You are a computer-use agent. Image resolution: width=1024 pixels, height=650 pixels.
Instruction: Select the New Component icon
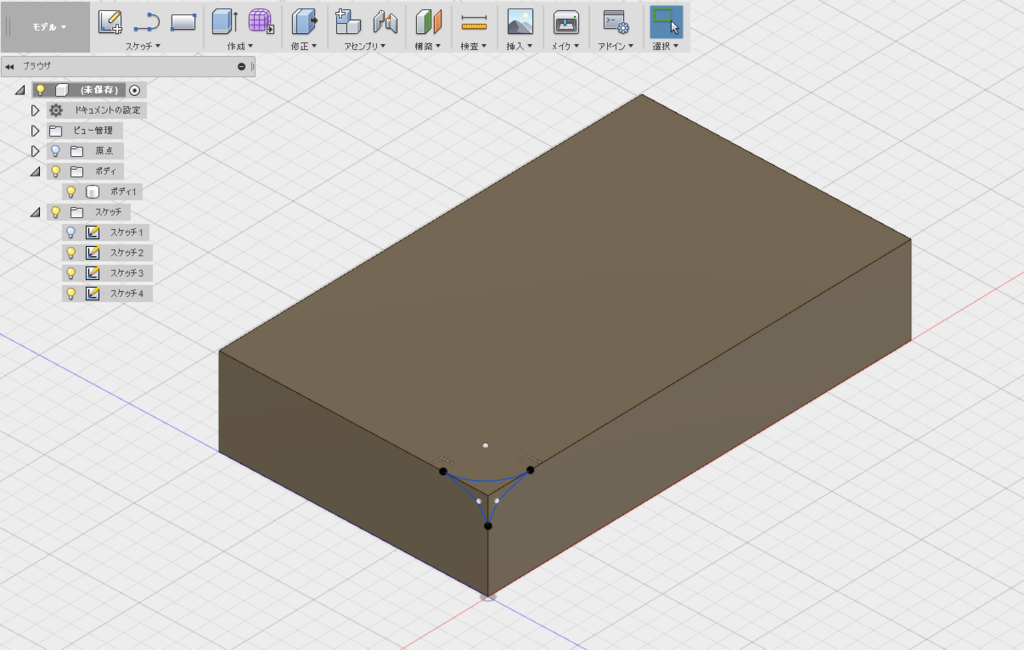(347, 22)
